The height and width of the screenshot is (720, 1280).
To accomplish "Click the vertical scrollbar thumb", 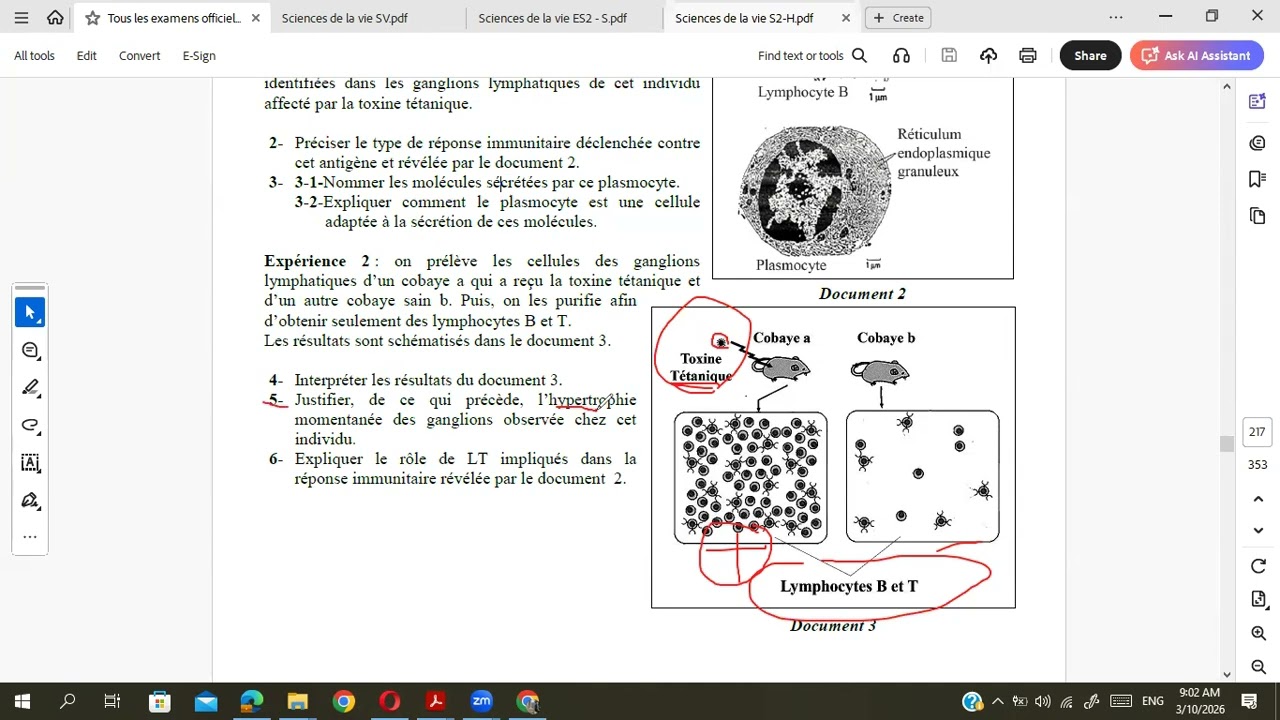I will click(1227, 445).
